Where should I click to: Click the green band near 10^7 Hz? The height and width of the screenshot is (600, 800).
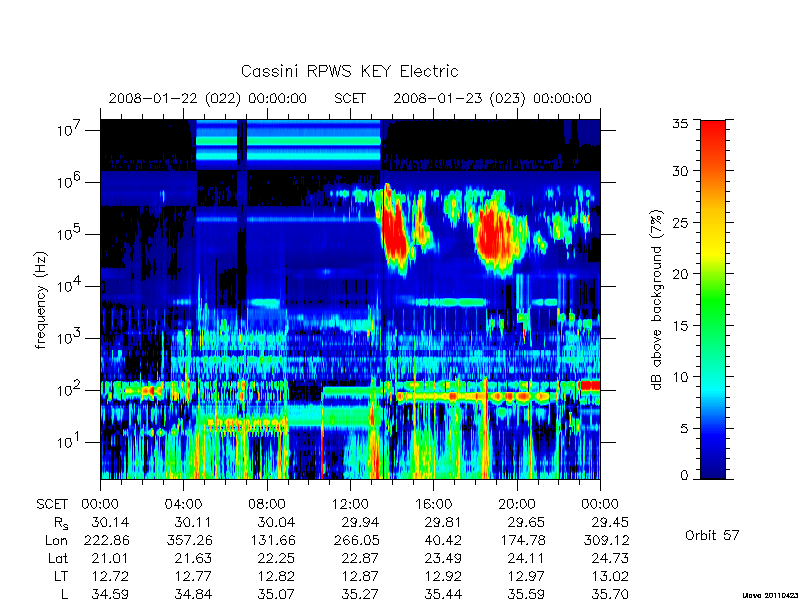288,140
